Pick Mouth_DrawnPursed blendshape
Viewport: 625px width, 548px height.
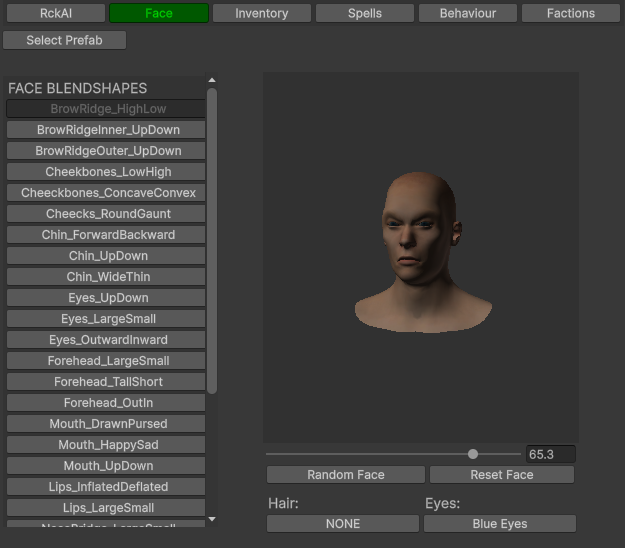click(x=106, y=424)
